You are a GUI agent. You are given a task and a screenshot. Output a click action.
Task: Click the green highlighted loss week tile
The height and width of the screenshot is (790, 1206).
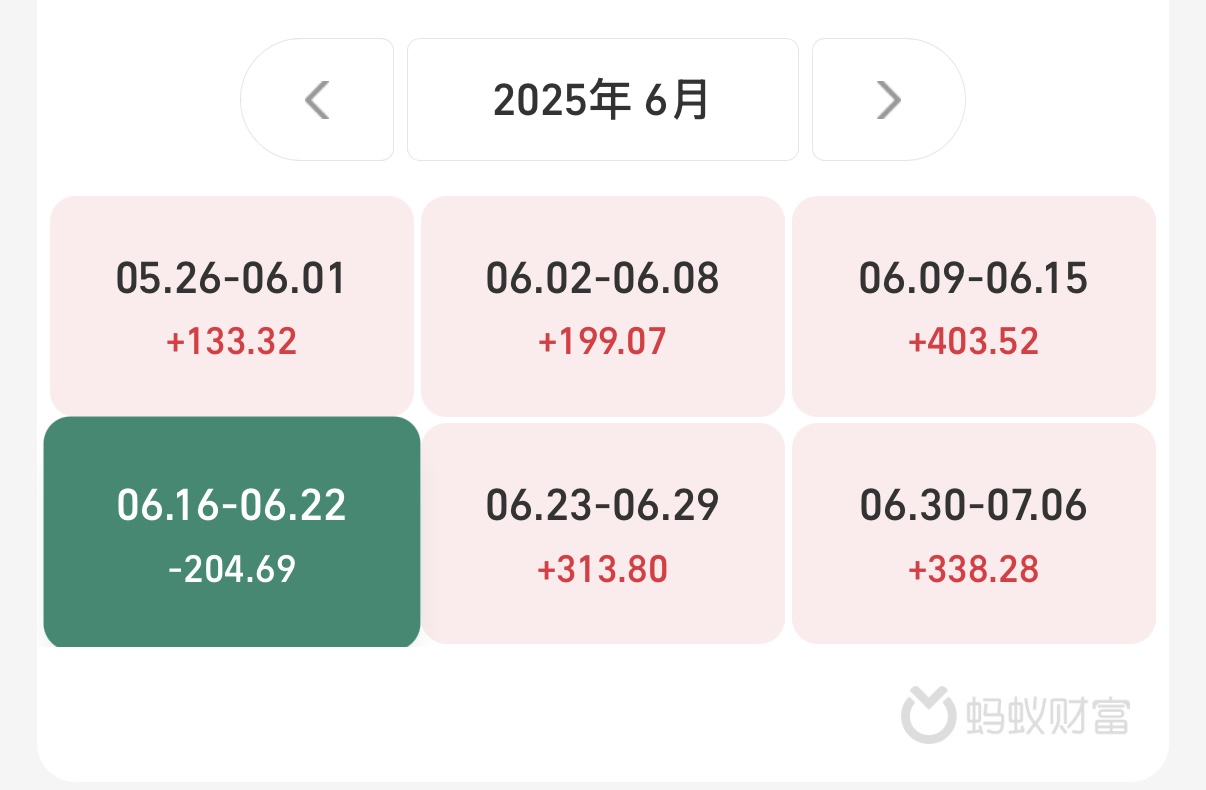231,532
